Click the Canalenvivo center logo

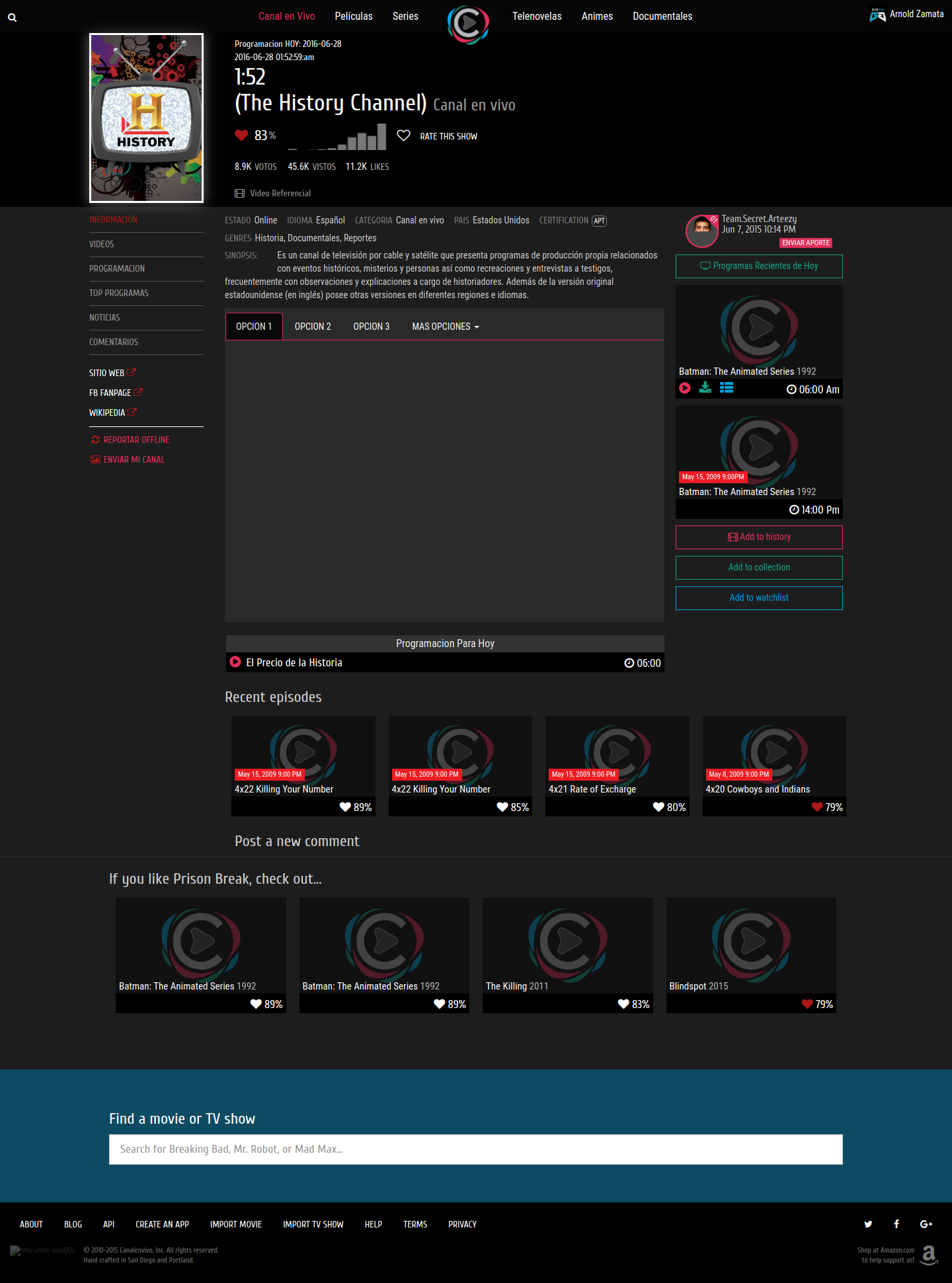pos(468,24)
